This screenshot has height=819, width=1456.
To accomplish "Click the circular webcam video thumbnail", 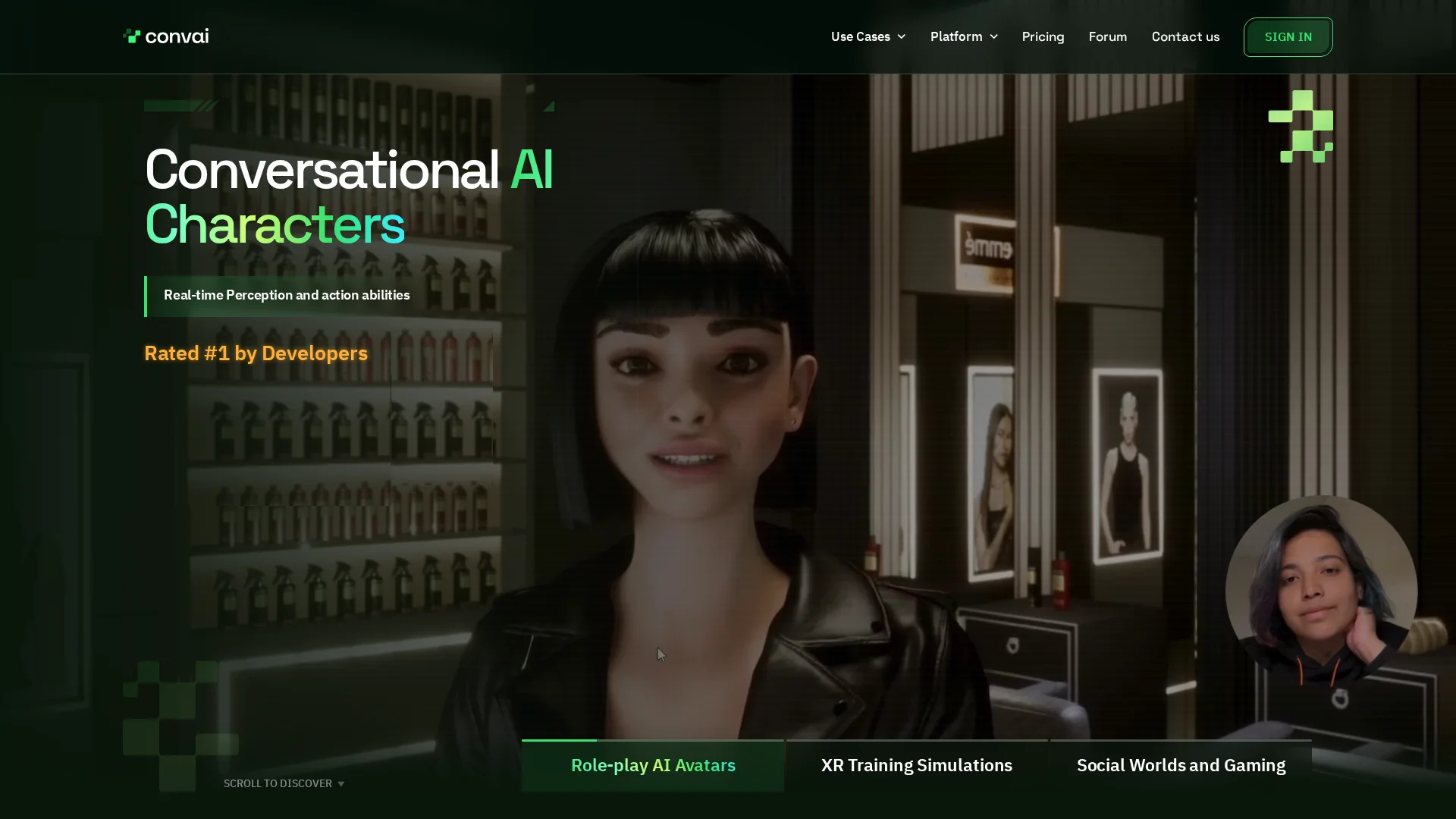I will pyautogui.click(x=1321, y=590).
